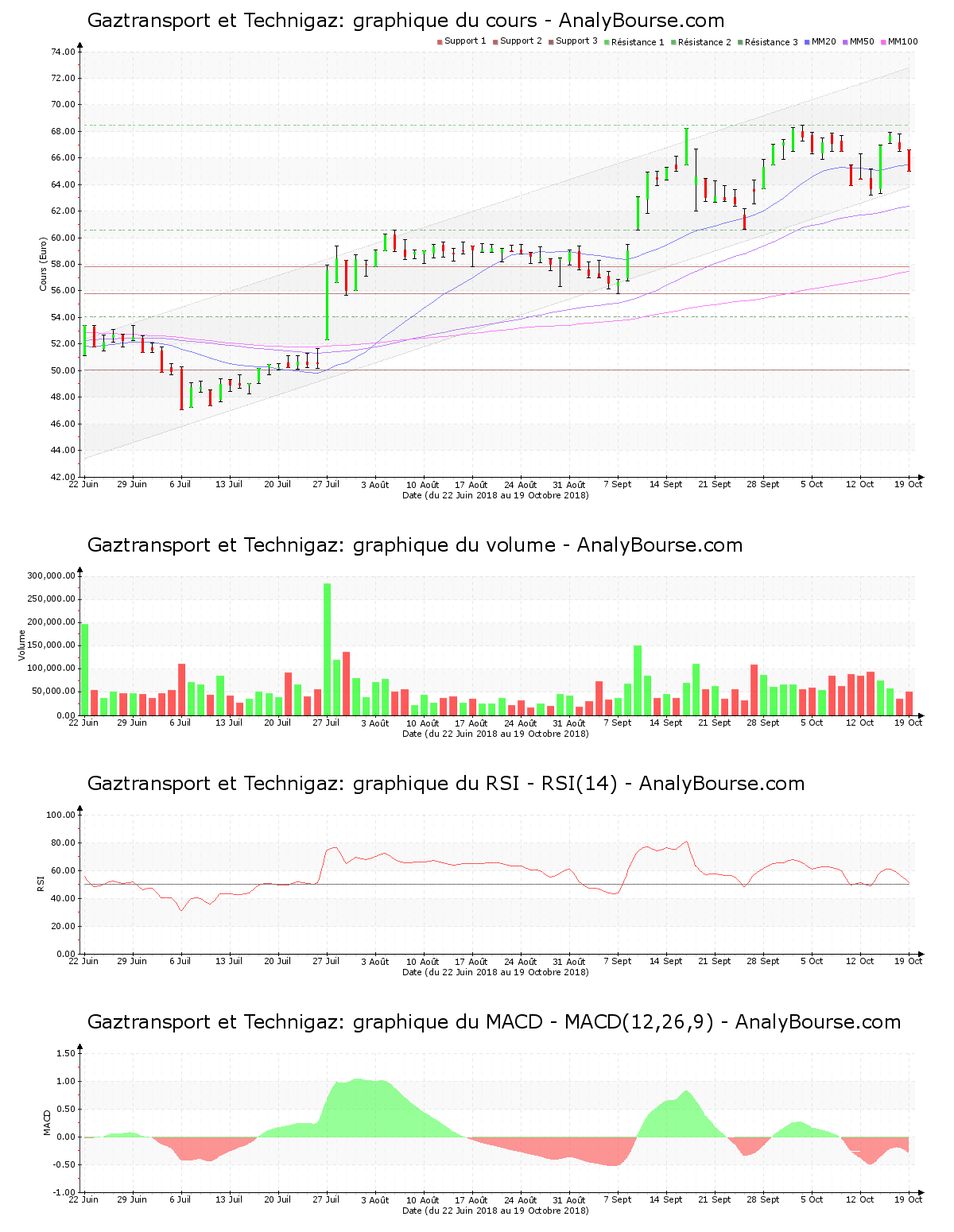Click the 'graphique du volume' chart title
The width and height of the screenshot is (954, 1232).
click(x=415, y=545)
